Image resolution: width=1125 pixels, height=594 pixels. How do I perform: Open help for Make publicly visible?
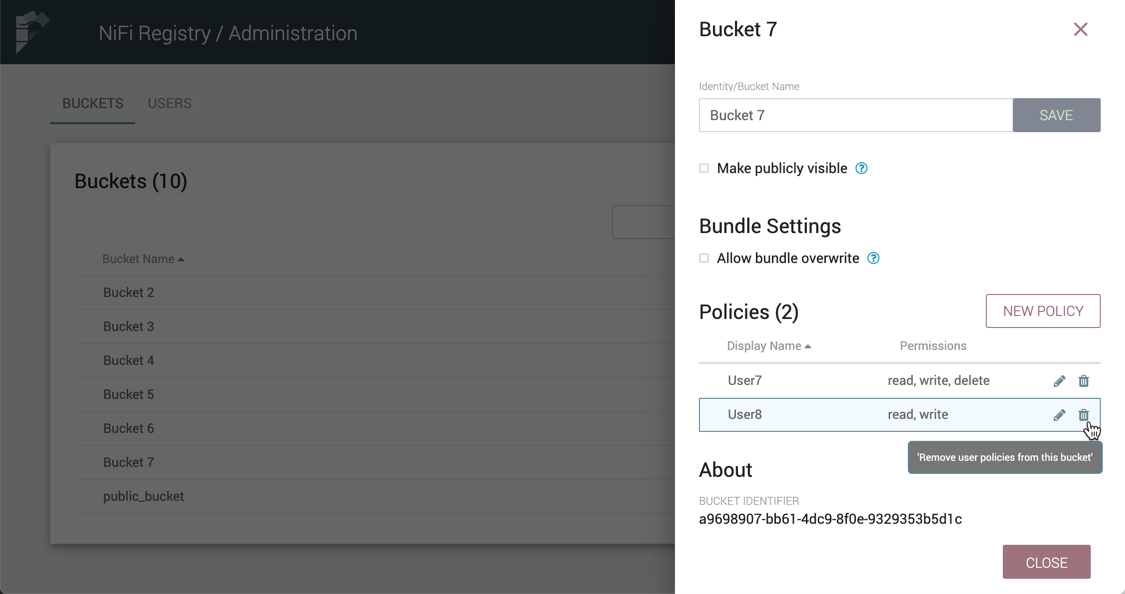[861, 169]
